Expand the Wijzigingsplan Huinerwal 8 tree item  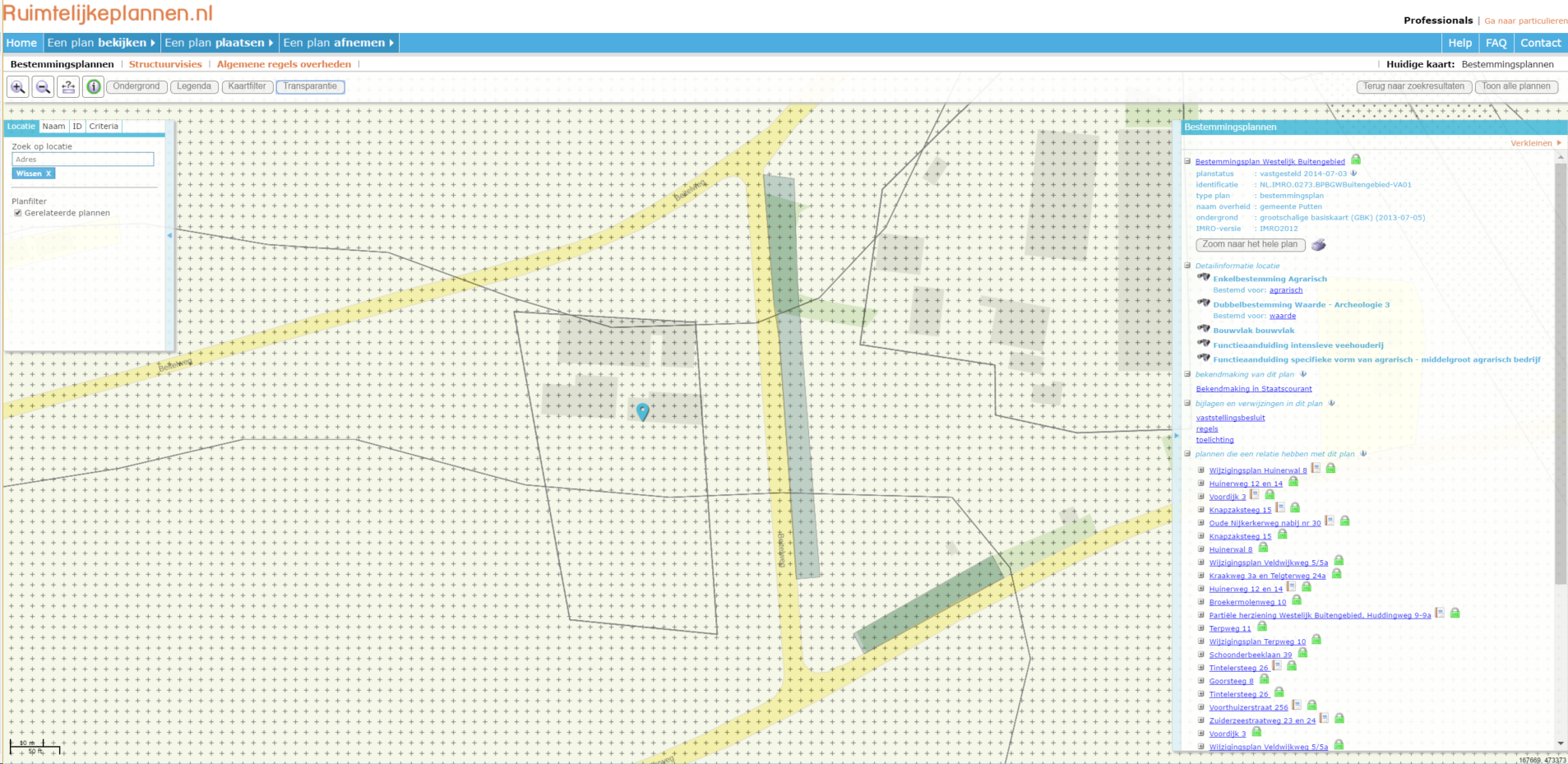click(1201, 469)
